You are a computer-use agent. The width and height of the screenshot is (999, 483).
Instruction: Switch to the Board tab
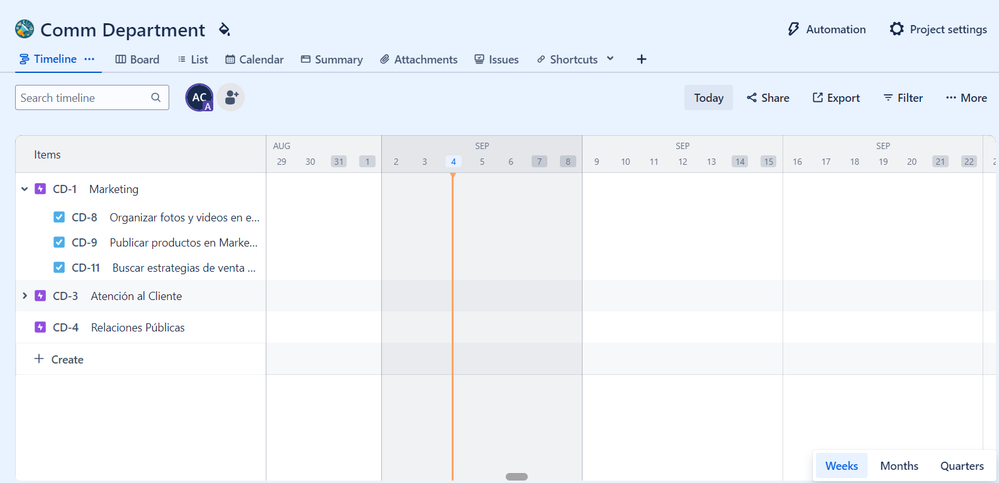pyautogui.click(x=137, y=59)
